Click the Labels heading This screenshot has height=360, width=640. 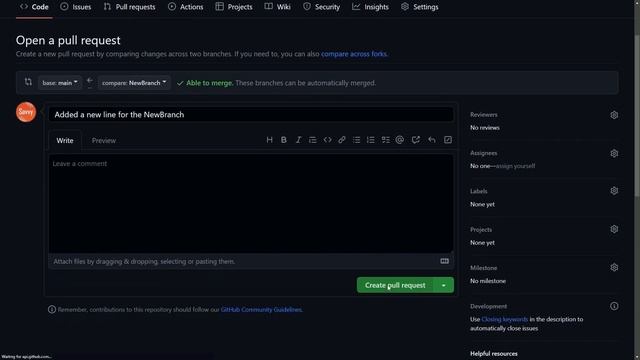478,191
